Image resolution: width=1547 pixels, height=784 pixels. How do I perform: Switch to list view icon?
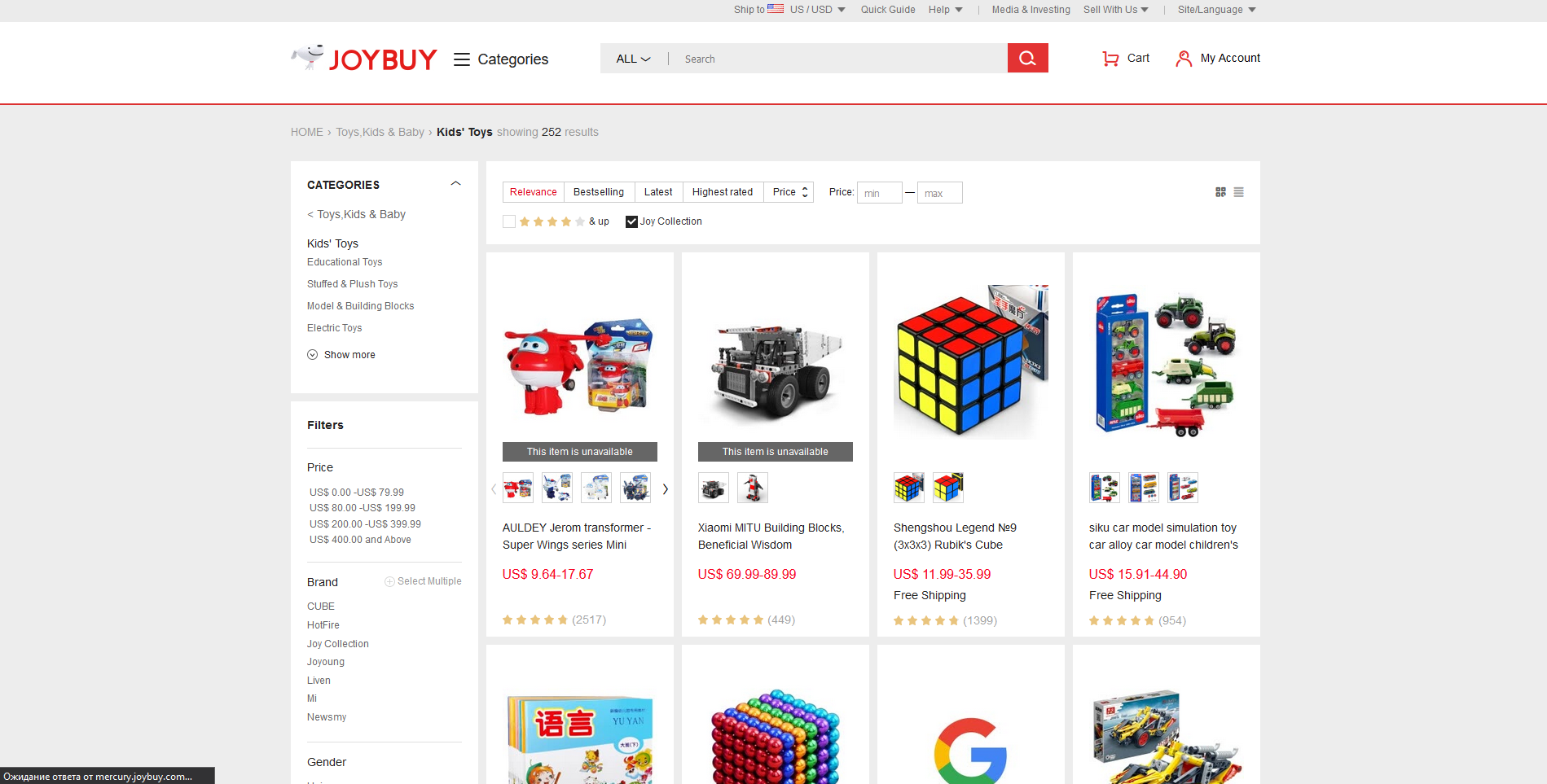pyautogui.click(x=1238, y=192)
